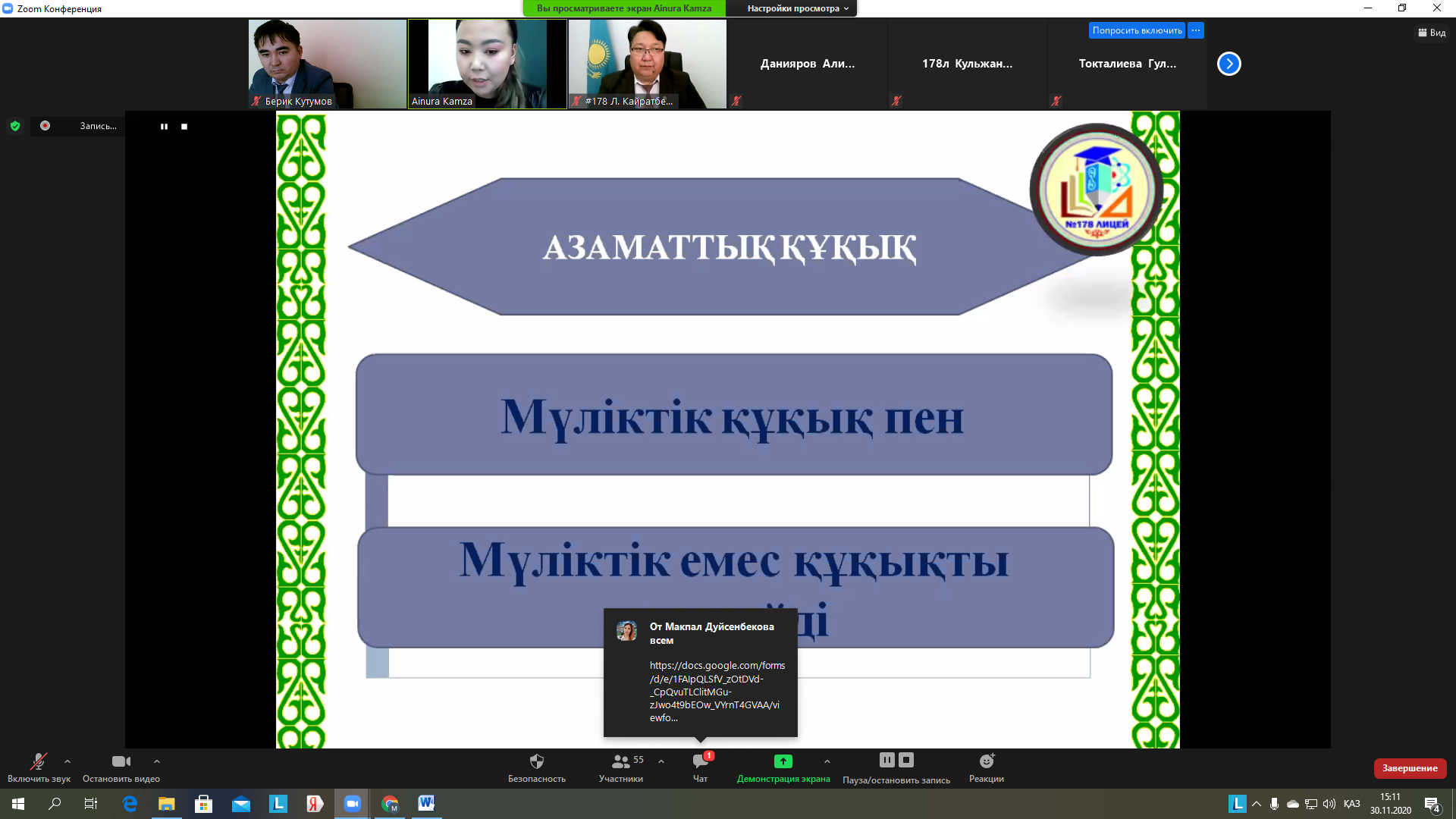Select Ainura Kamza's video thumbnail
Screen dimensions: 1456x819
pos(488,64)
